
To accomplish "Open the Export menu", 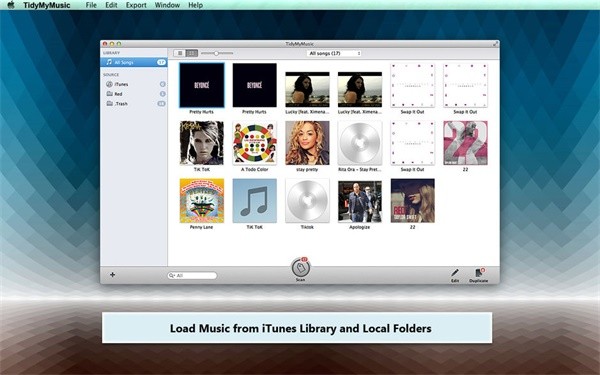I will 136,5.
